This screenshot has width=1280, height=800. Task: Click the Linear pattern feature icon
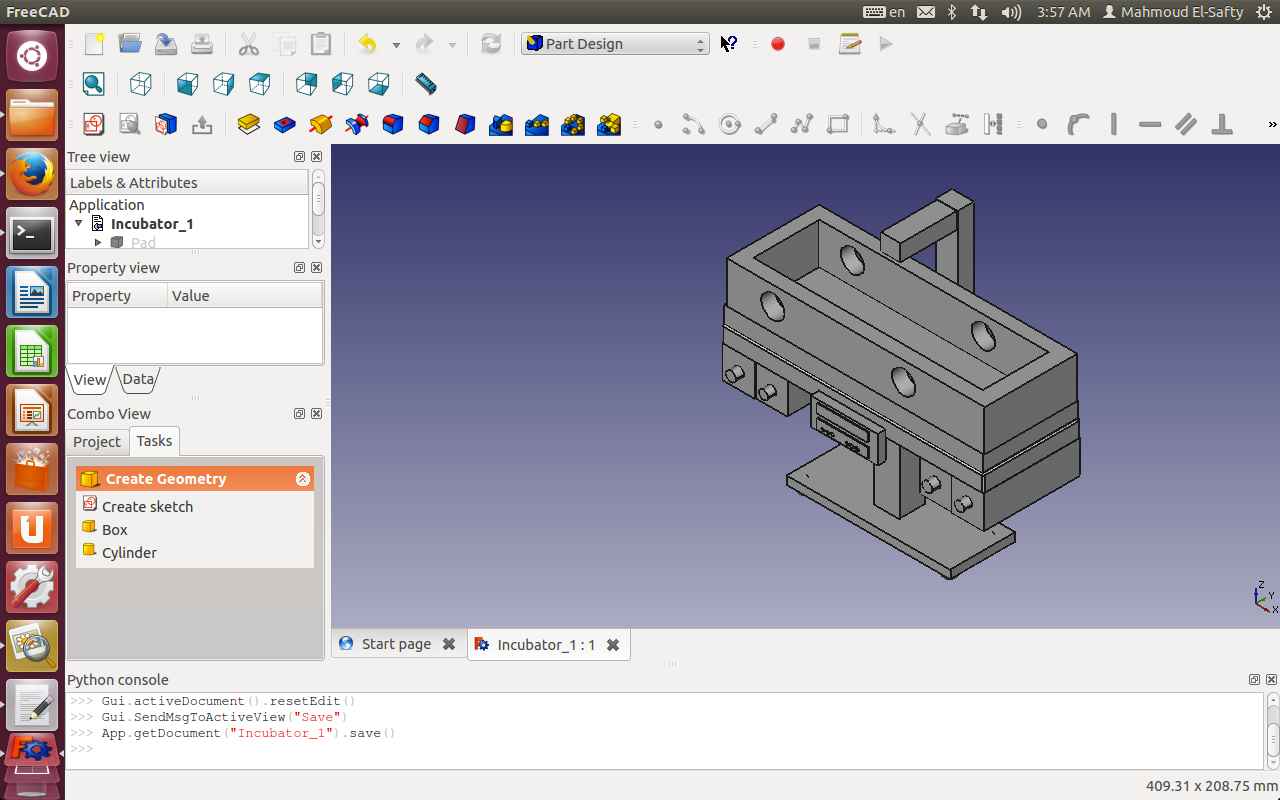pyautogui.click(x=537, y=124)
